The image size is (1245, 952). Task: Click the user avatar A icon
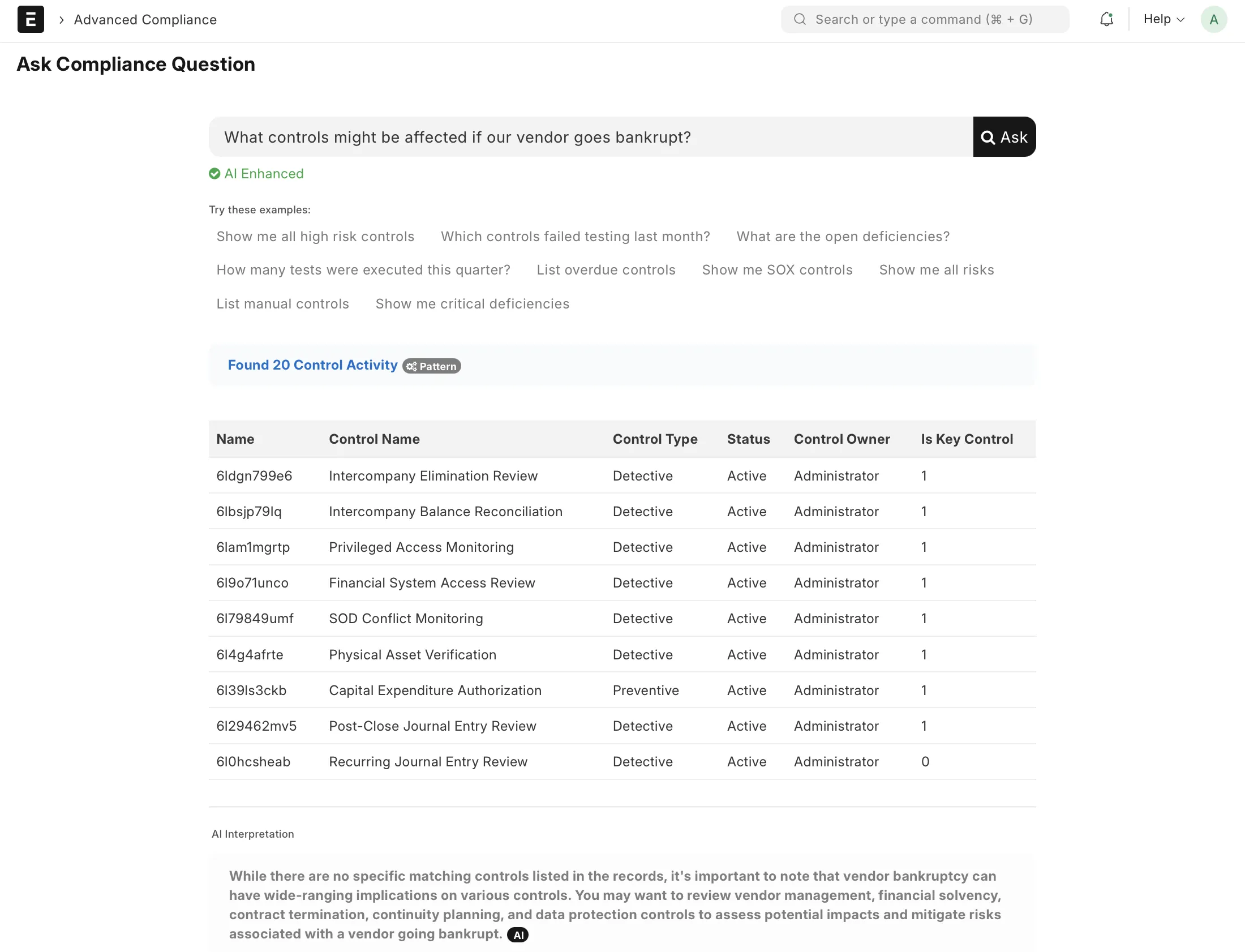tap(1213, 19)
